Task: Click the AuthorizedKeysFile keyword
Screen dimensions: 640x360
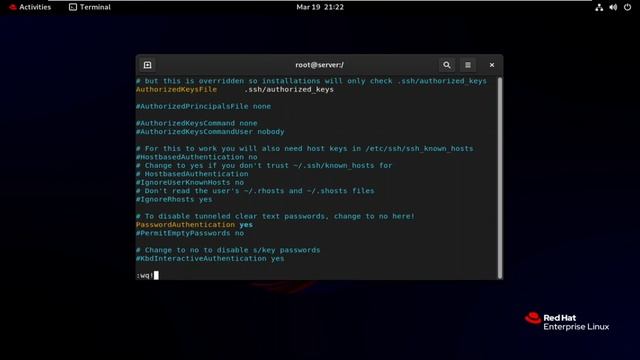Action: 176,89
